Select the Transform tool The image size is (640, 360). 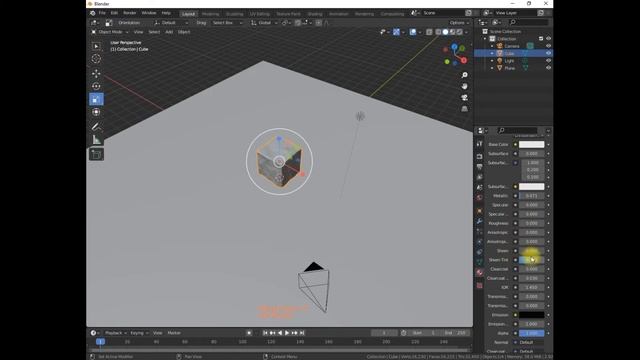tap(96, 112)
